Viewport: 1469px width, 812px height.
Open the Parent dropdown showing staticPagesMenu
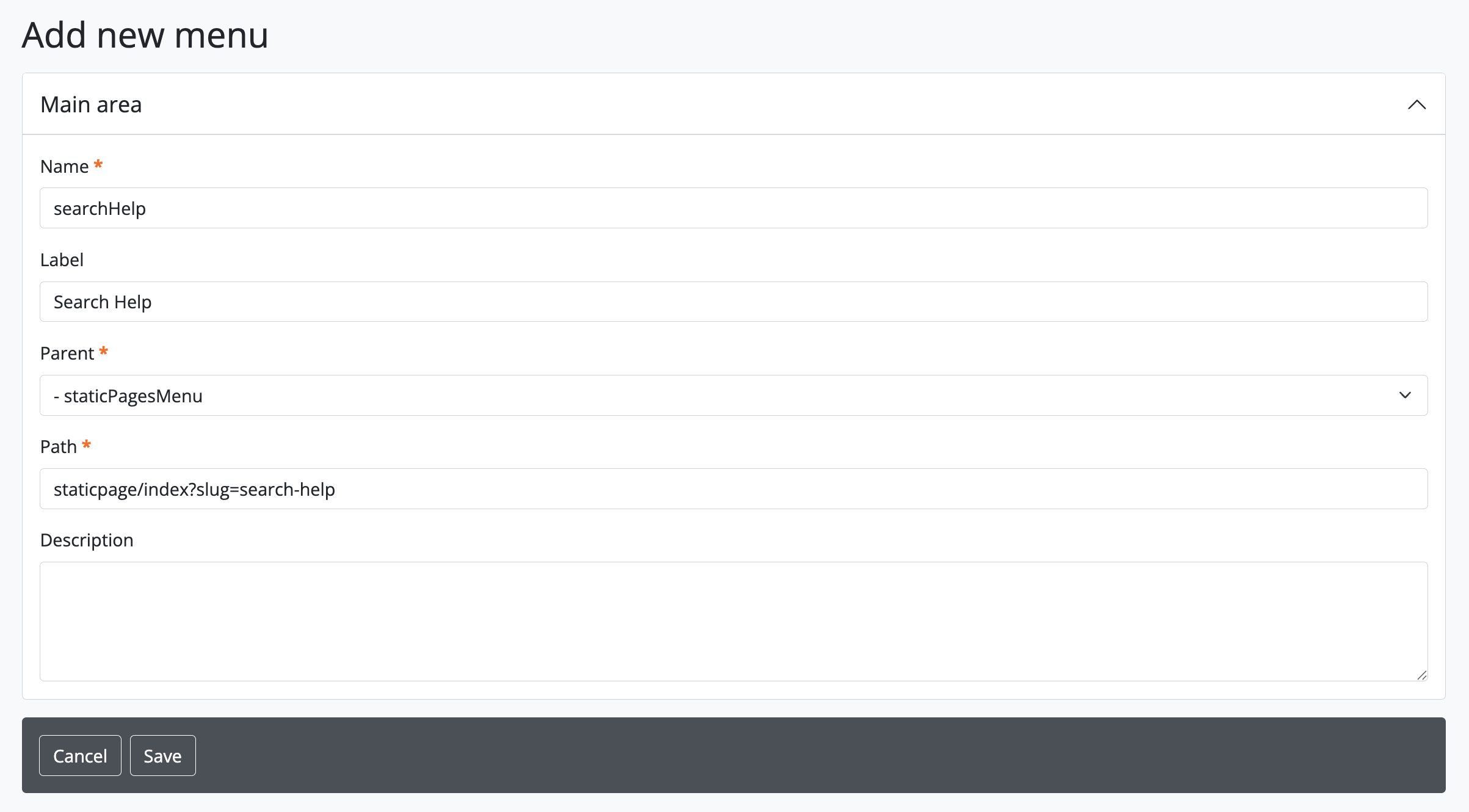(x=733, y=396)
